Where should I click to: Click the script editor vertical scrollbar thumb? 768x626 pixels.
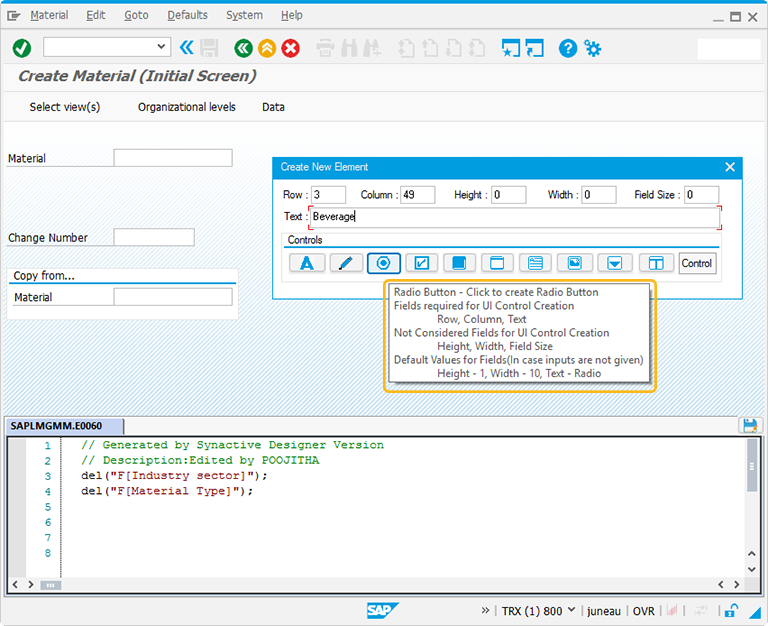(x=752, y=466)
